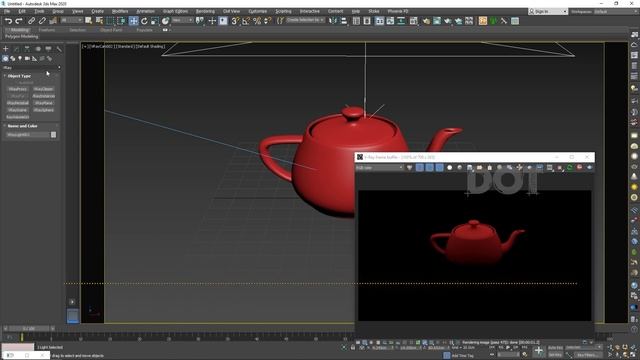Click the VRaySphere object button

[43, 110]
